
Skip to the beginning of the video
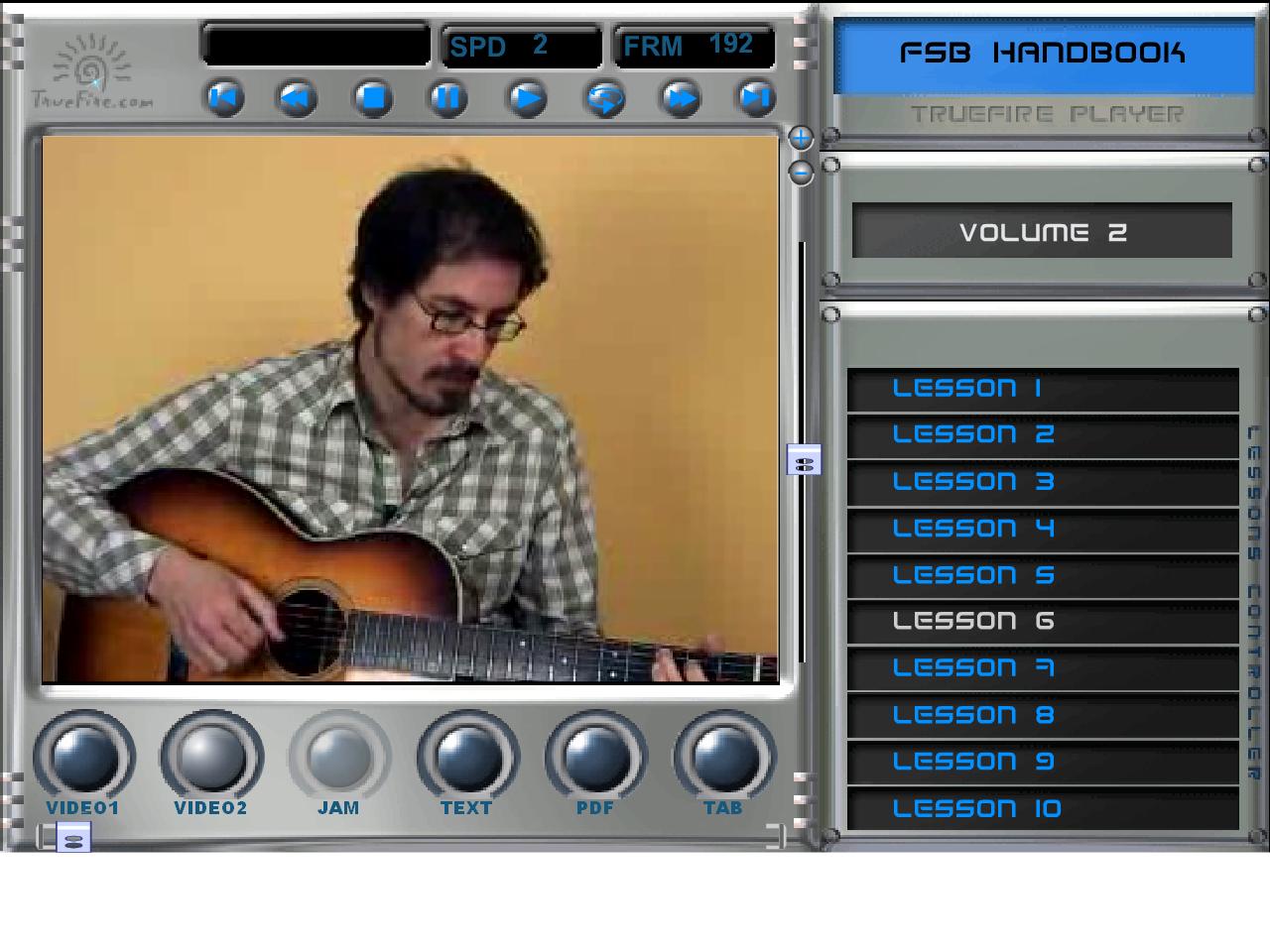[224, 97]
